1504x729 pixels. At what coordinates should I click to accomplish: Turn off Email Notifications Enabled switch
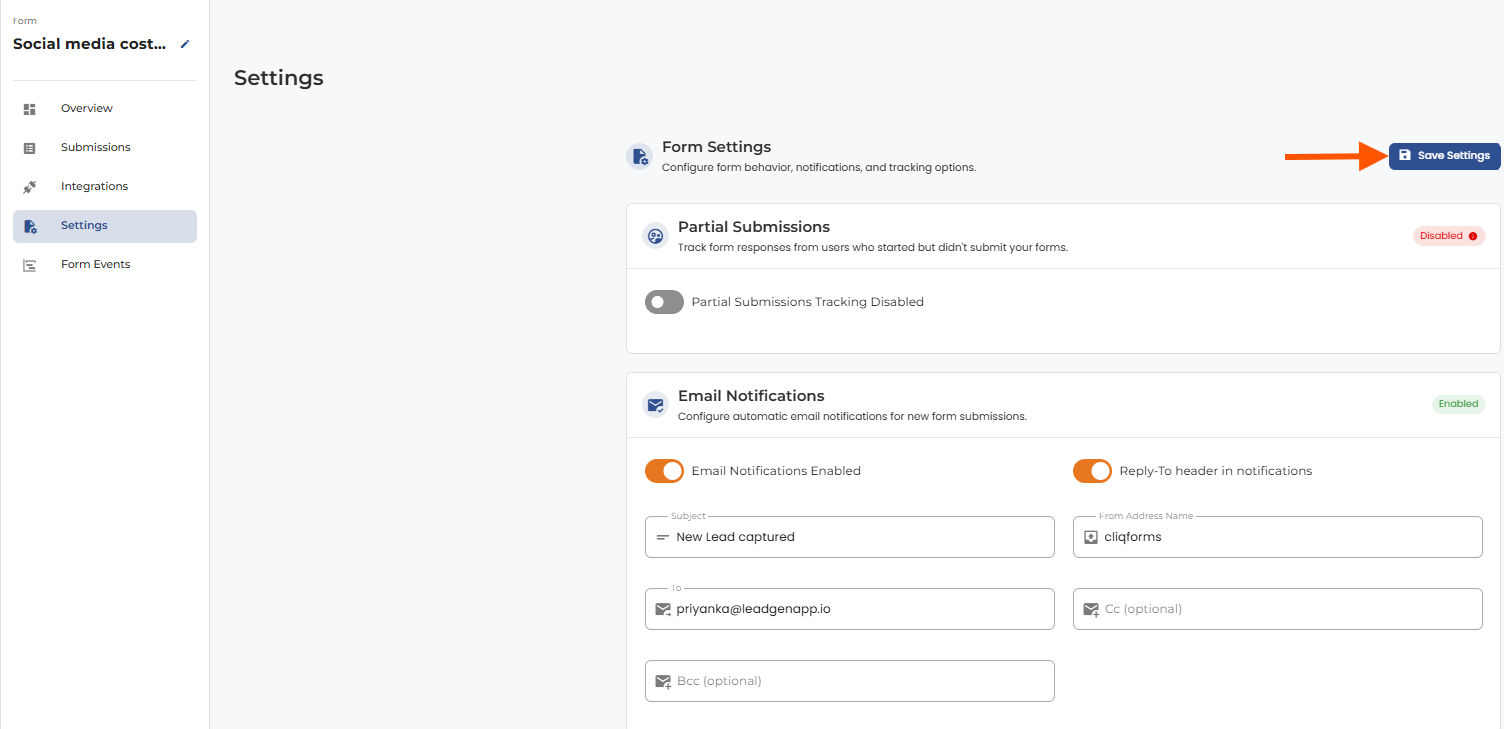[x=664, y=471]
